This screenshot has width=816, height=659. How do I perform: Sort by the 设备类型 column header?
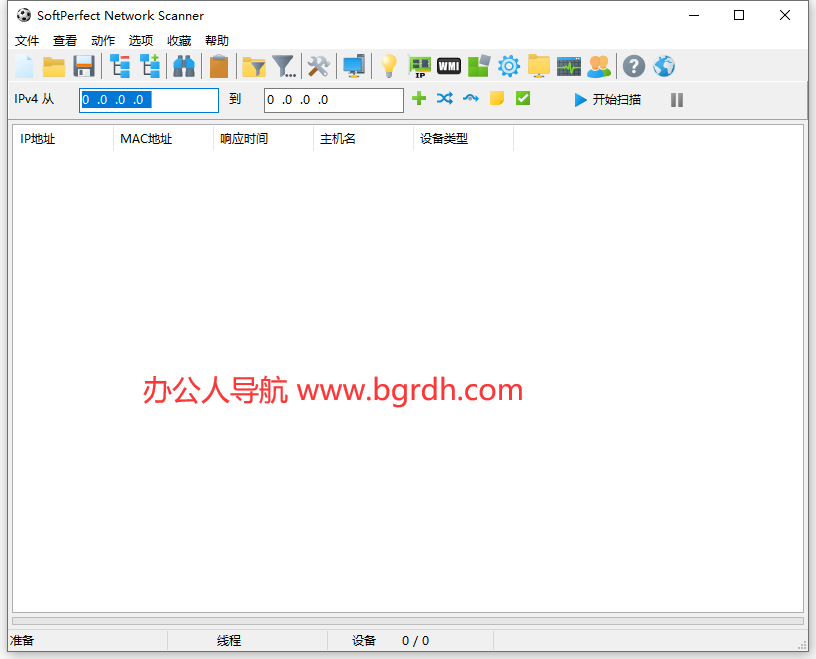click(x=463, y=138)
